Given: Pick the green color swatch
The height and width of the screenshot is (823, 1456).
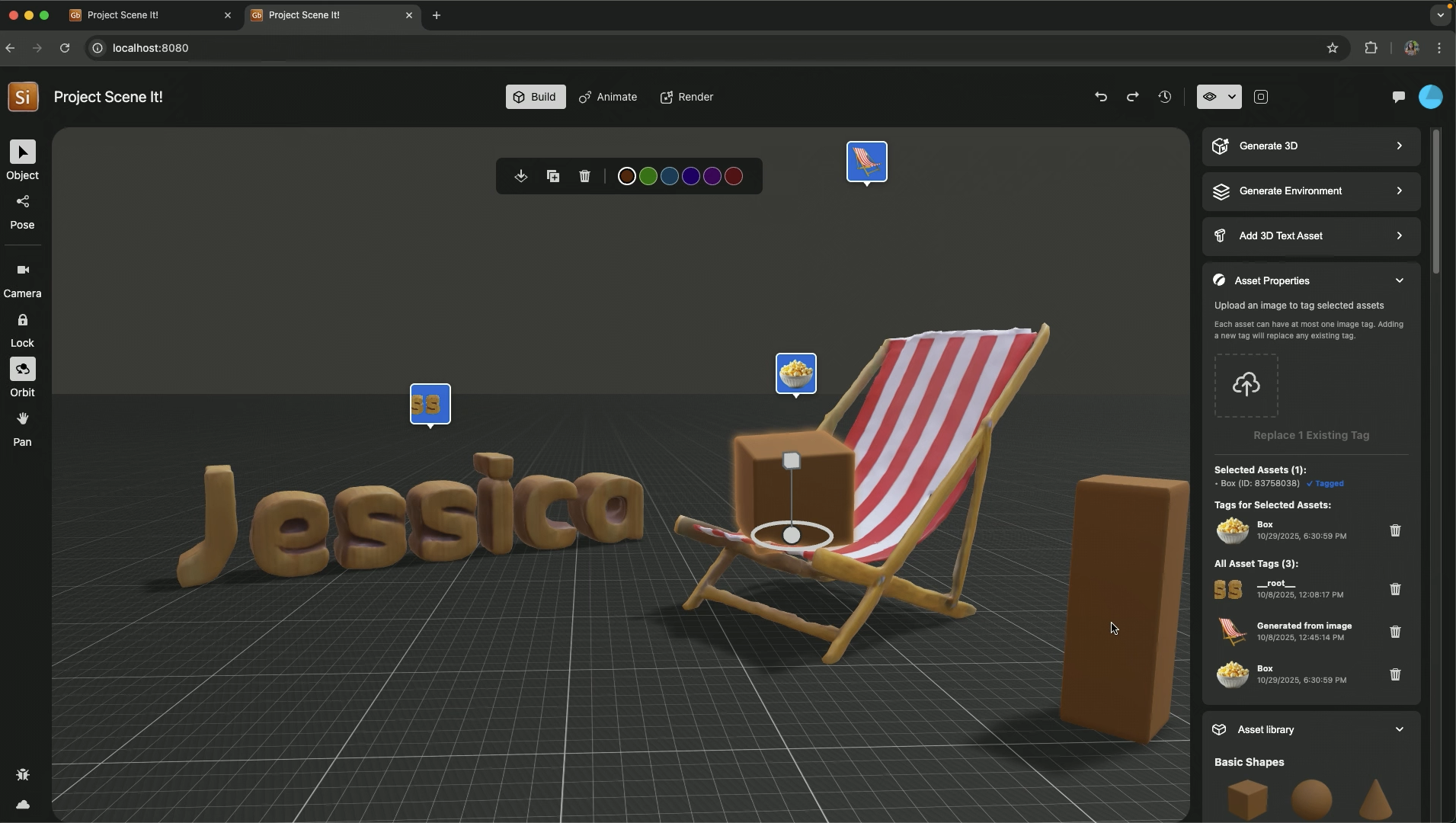Looking at the screenshot, I should 648,177.
